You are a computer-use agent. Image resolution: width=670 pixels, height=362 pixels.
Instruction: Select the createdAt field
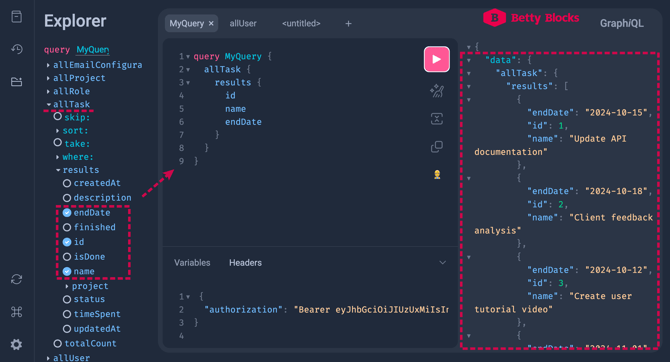67,183
